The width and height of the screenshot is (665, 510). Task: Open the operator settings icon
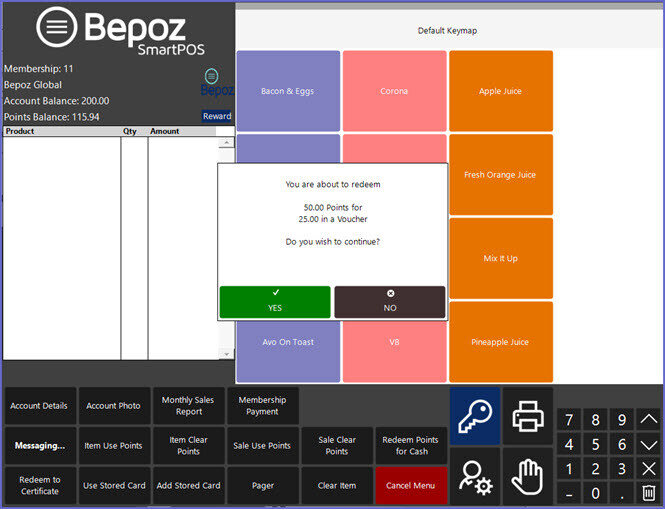tap(474, 475)
